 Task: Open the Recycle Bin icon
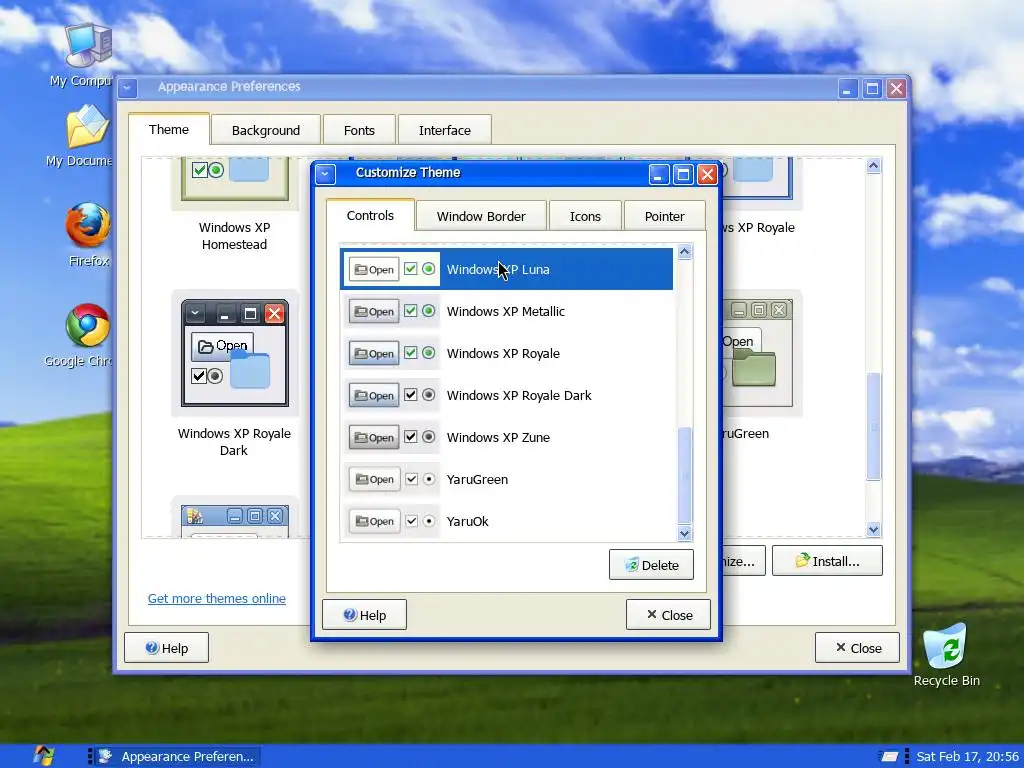coord(946,646)
